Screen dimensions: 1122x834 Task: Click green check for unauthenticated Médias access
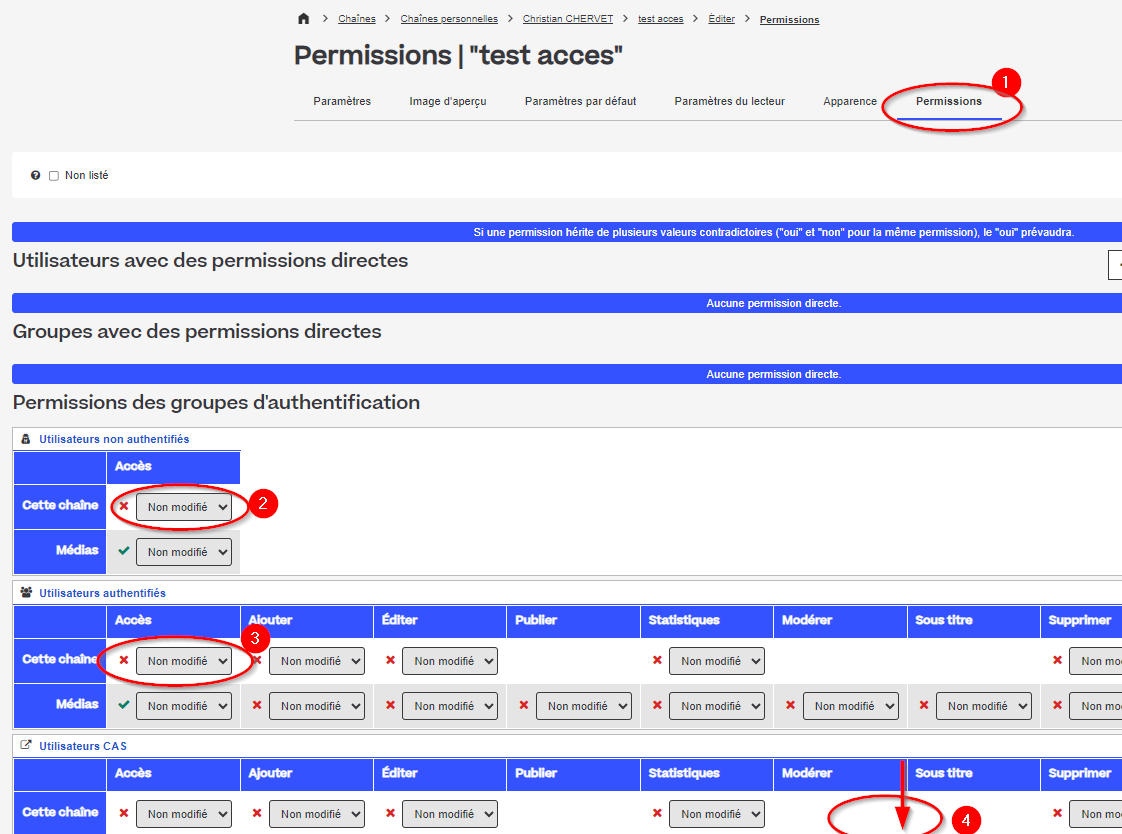(x=123, y=551)
